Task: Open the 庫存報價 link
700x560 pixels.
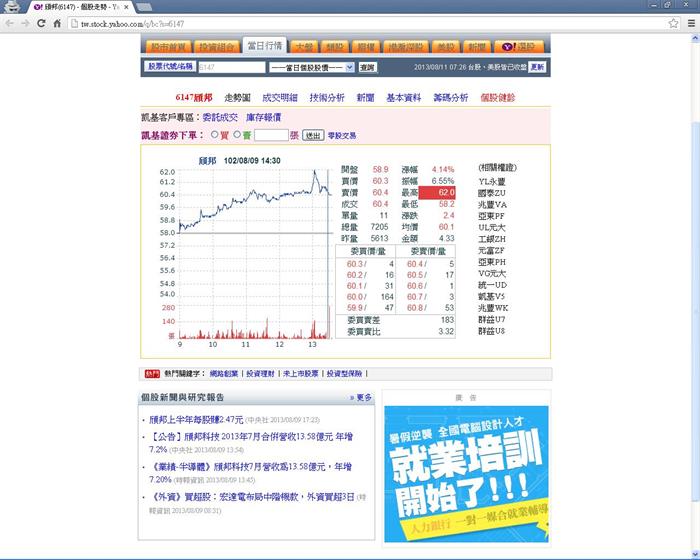Action: [x=263, y=117]
